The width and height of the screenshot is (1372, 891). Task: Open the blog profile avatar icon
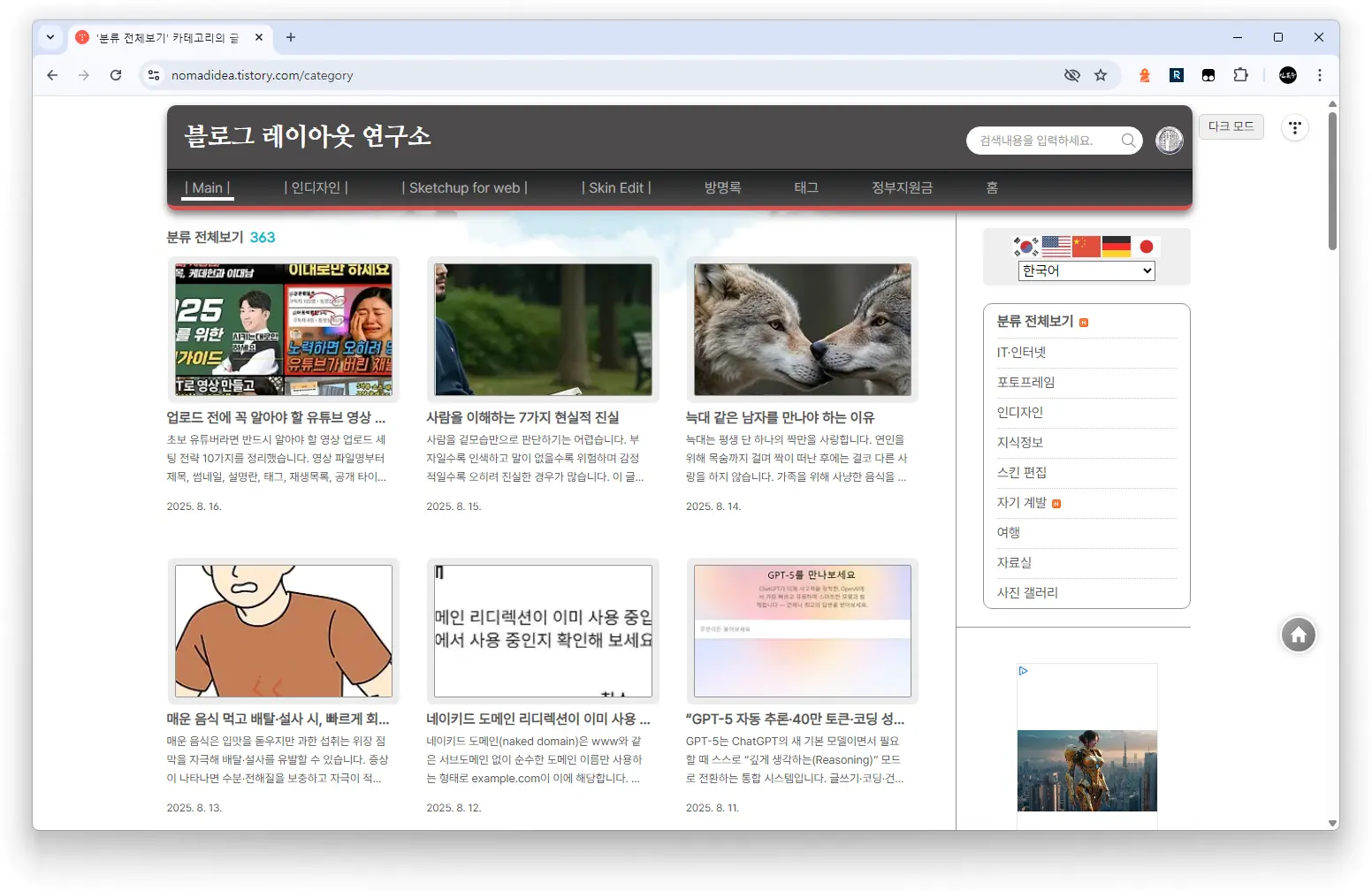pos(1169,140)
